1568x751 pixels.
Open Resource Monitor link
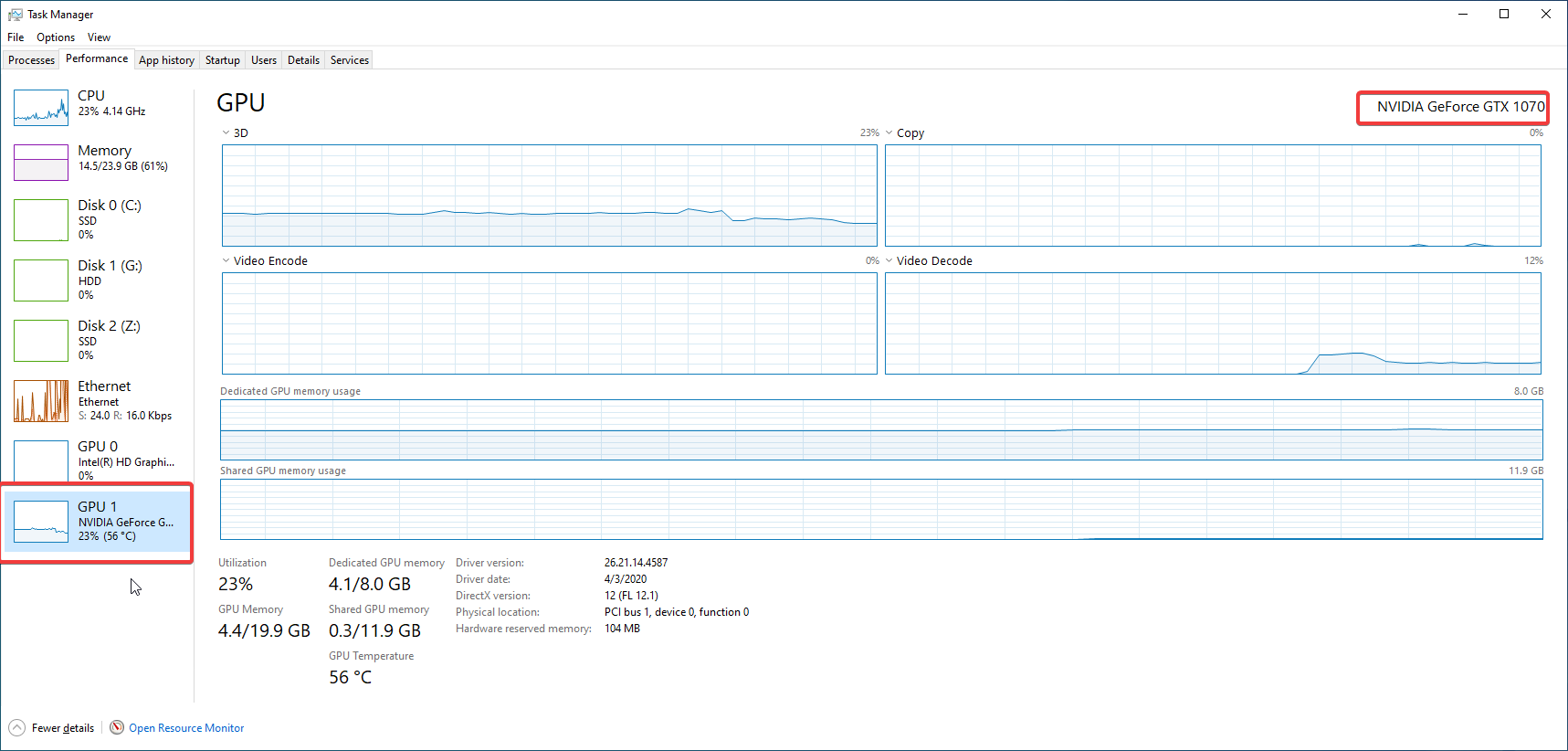(x=186, y=728)
